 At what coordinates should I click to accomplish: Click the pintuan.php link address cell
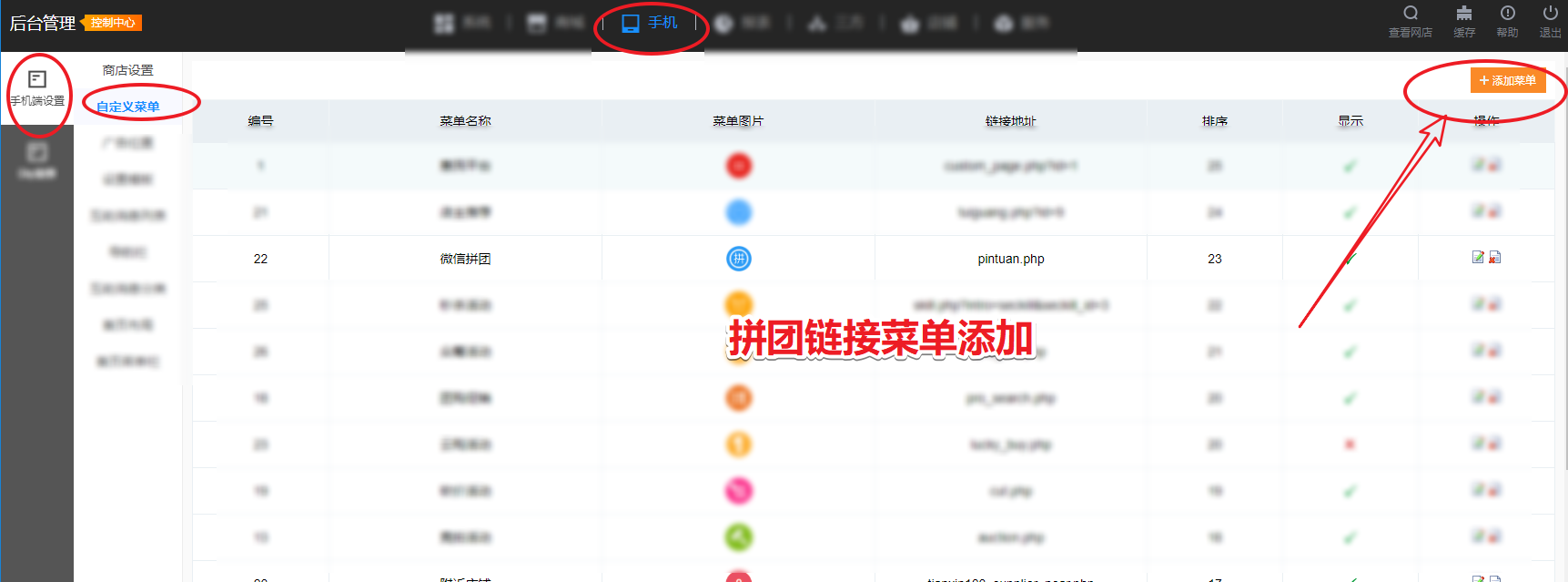1011,259
